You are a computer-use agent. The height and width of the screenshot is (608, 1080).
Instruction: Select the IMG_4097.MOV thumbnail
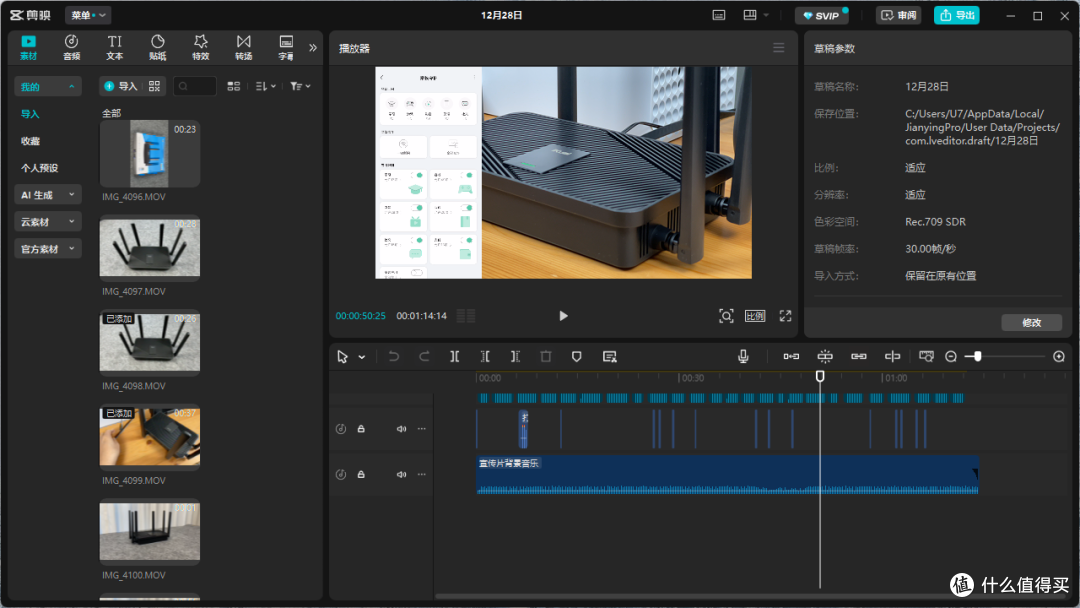(149, 248)
